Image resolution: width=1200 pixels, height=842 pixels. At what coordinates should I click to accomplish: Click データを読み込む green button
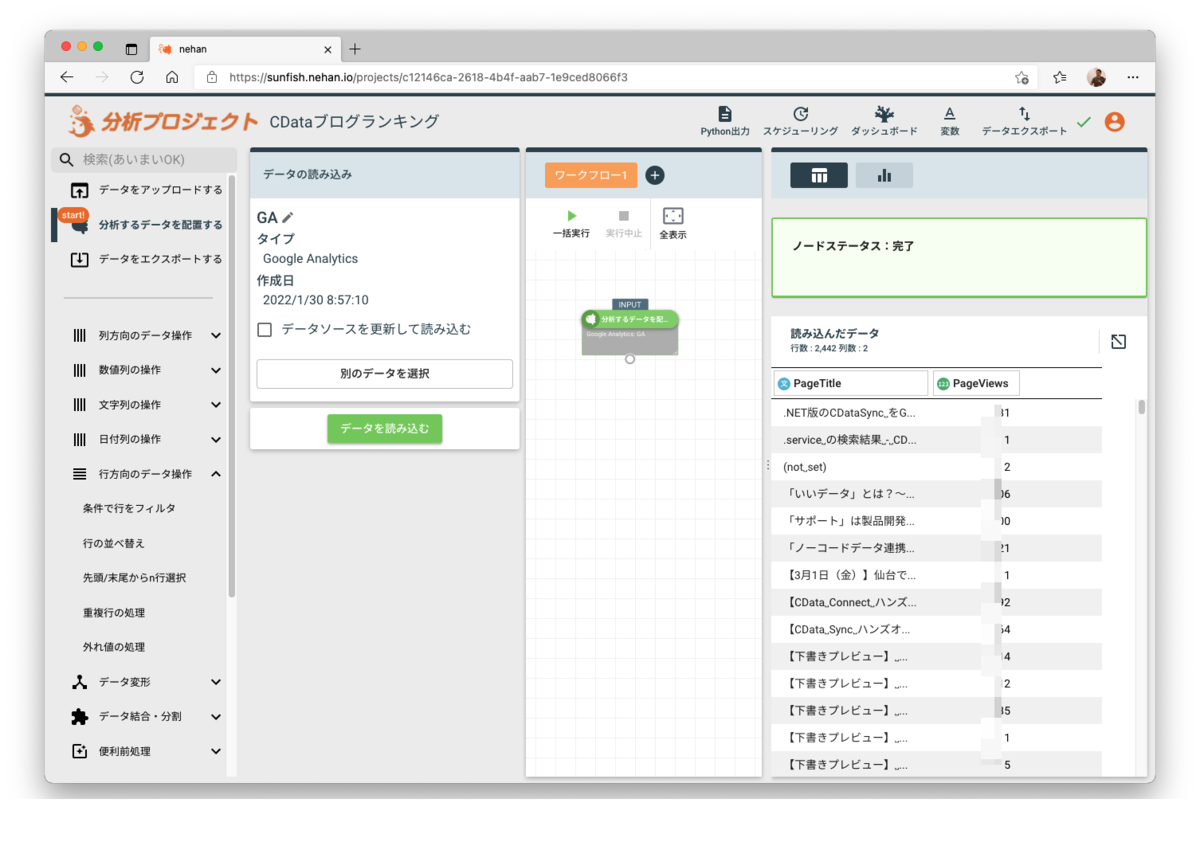click(385, 429)
